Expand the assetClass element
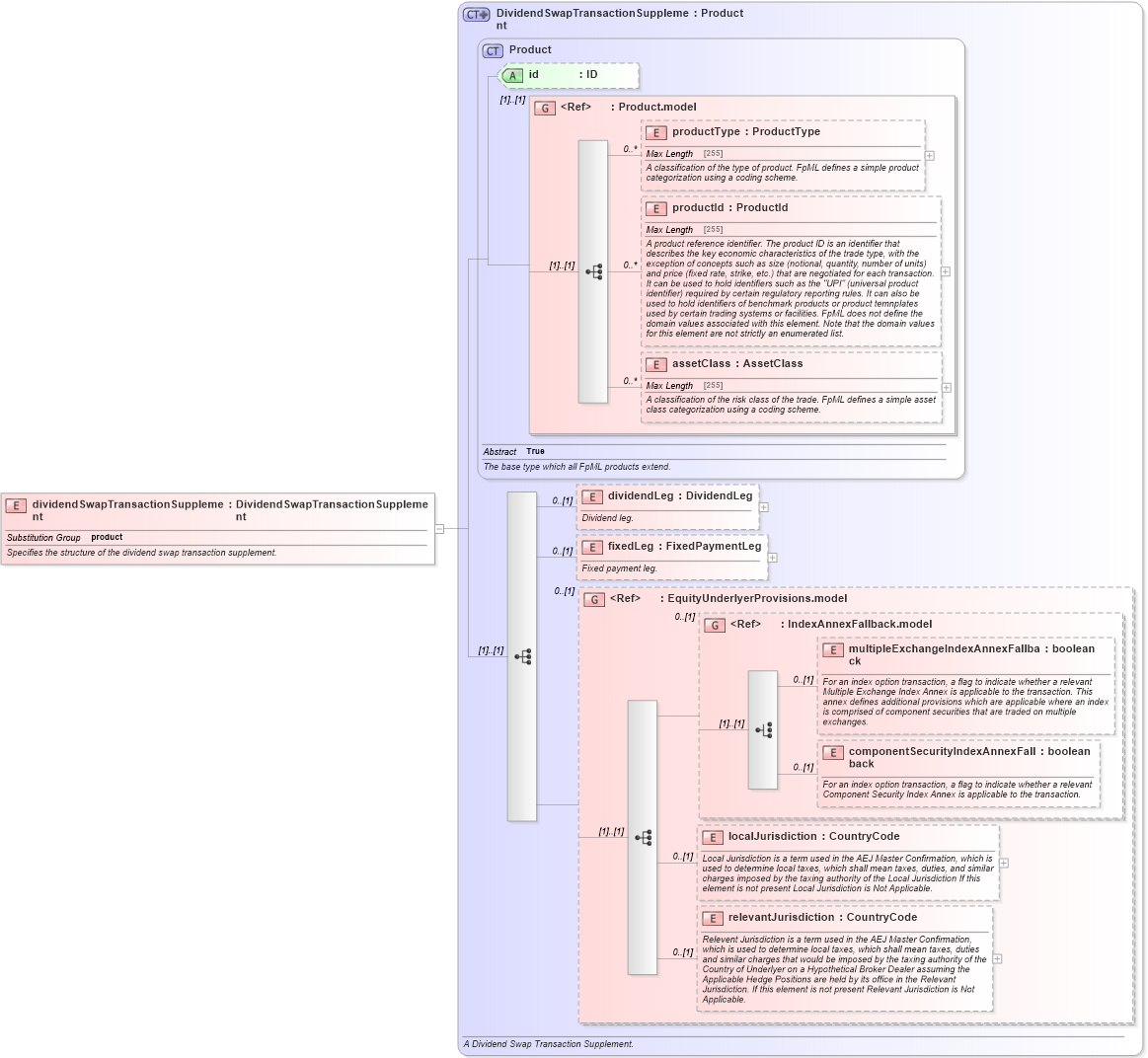The image size is (1148, 1058). (947, 388)
